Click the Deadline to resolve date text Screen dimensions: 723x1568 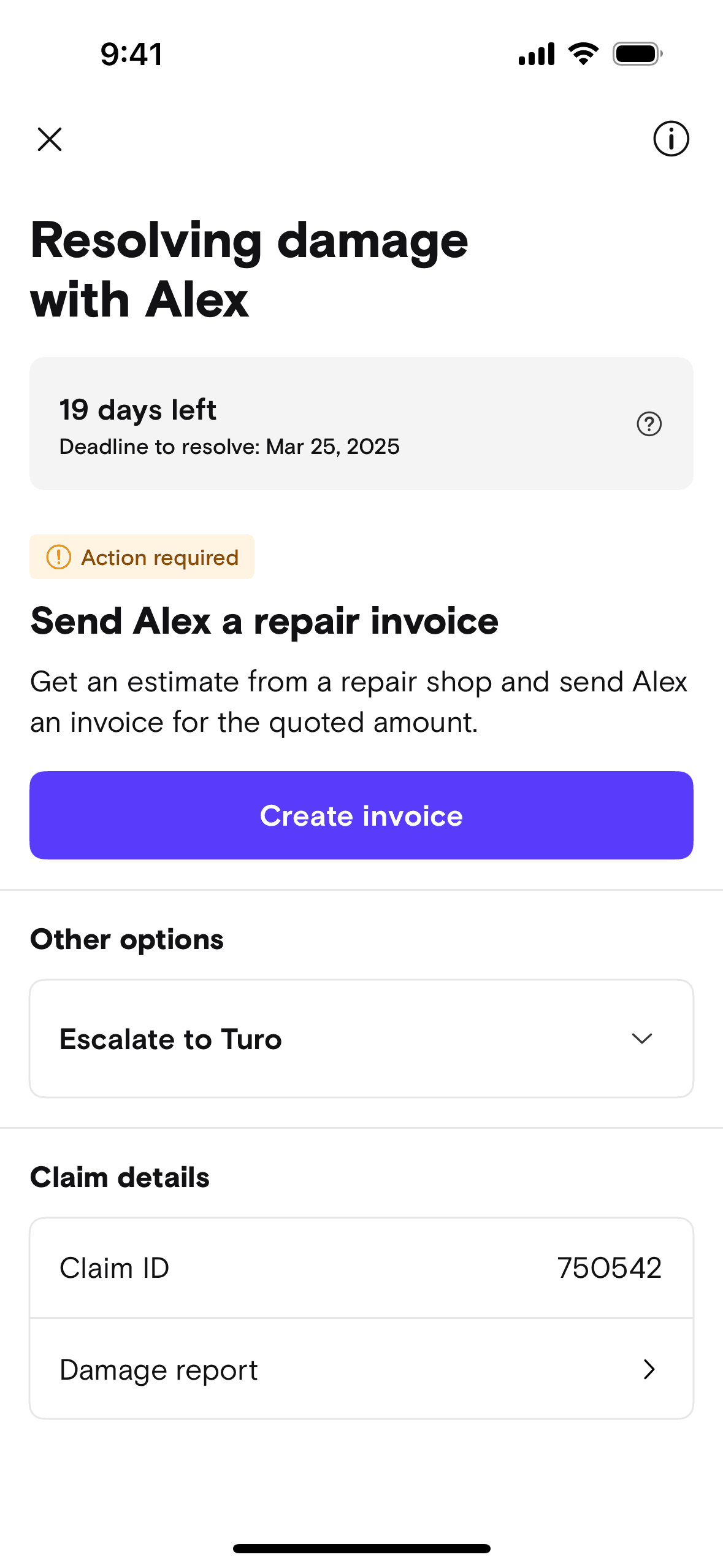pos(229,447)
